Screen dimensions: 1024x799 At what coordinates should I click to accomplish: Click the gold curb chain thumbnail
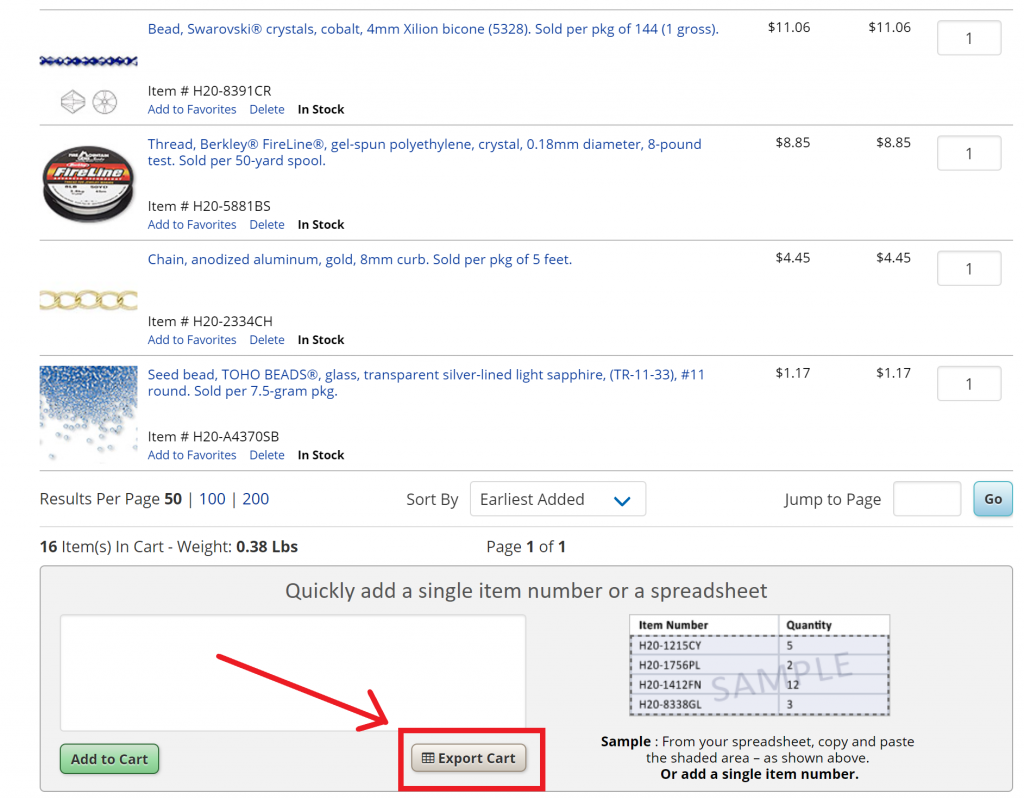tap(89, 300)
